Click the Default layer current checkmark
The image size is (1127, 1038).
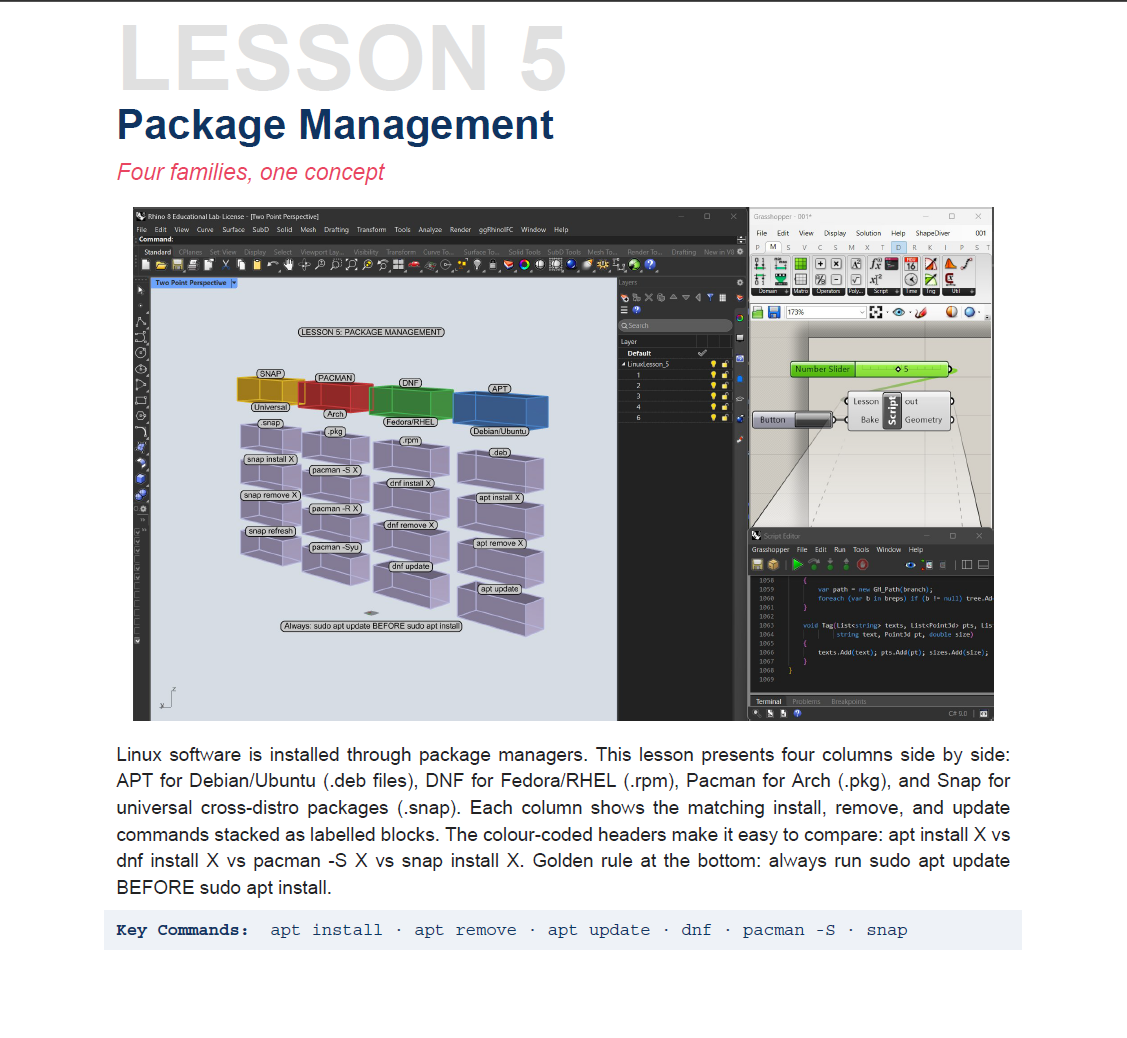(702, 353)
